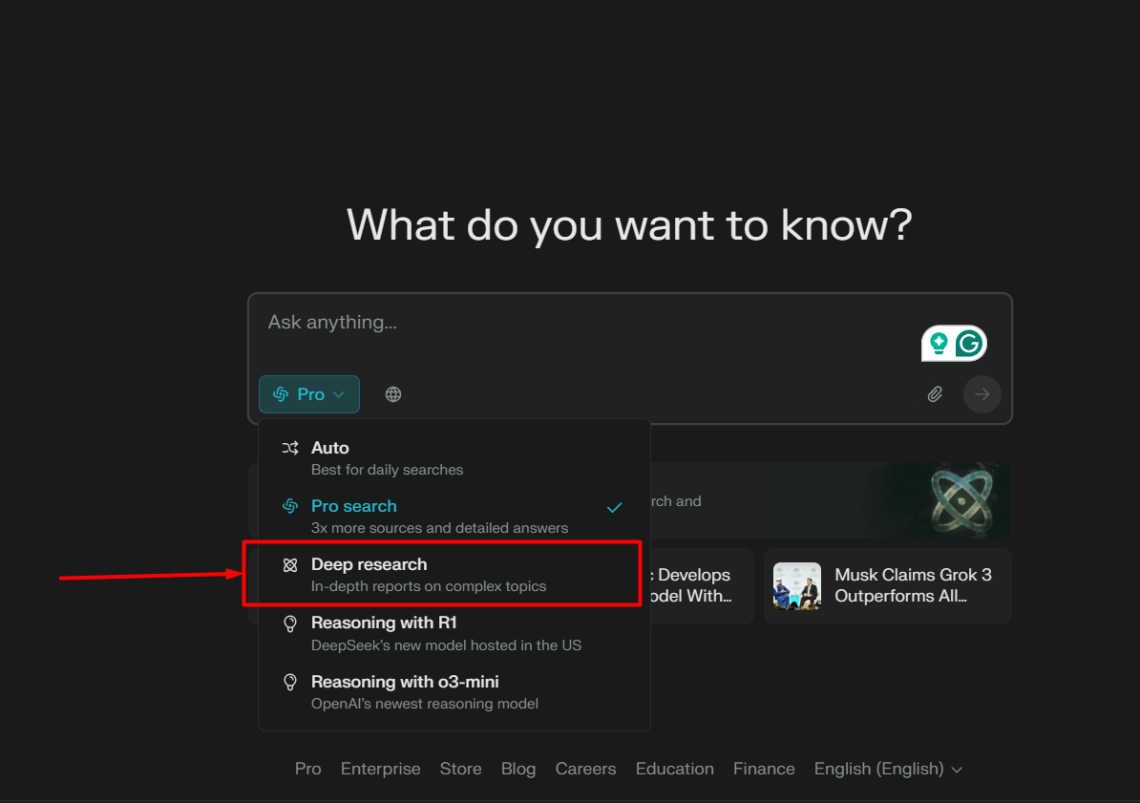Open the Enterprise page
The width and height of the screenshot is (1140, 803).
coord(380,769)
